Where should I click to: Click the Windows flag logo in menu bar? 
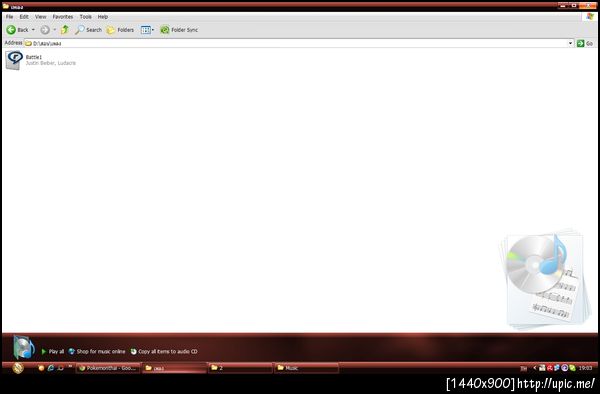pos(590,16)
